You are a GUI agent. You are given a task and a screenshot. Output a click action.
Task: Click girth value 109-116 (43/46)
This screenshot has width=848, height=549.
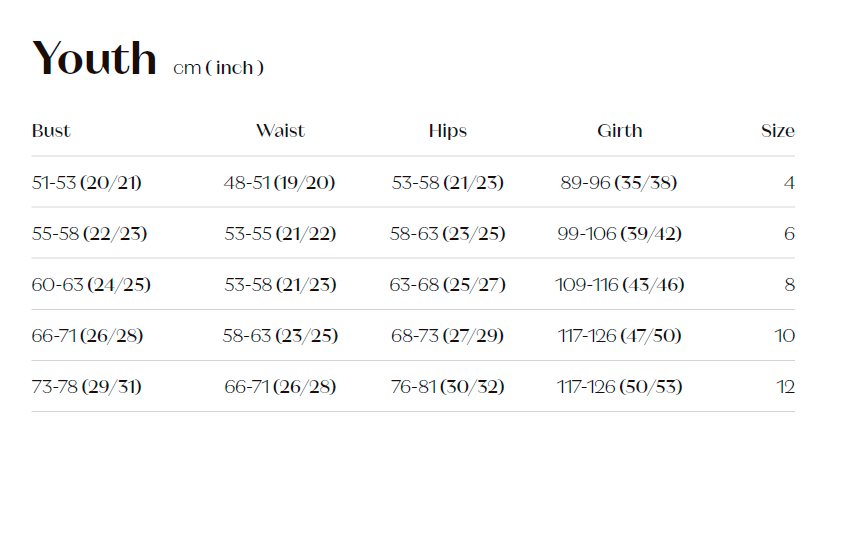click(x=620, y=284)
